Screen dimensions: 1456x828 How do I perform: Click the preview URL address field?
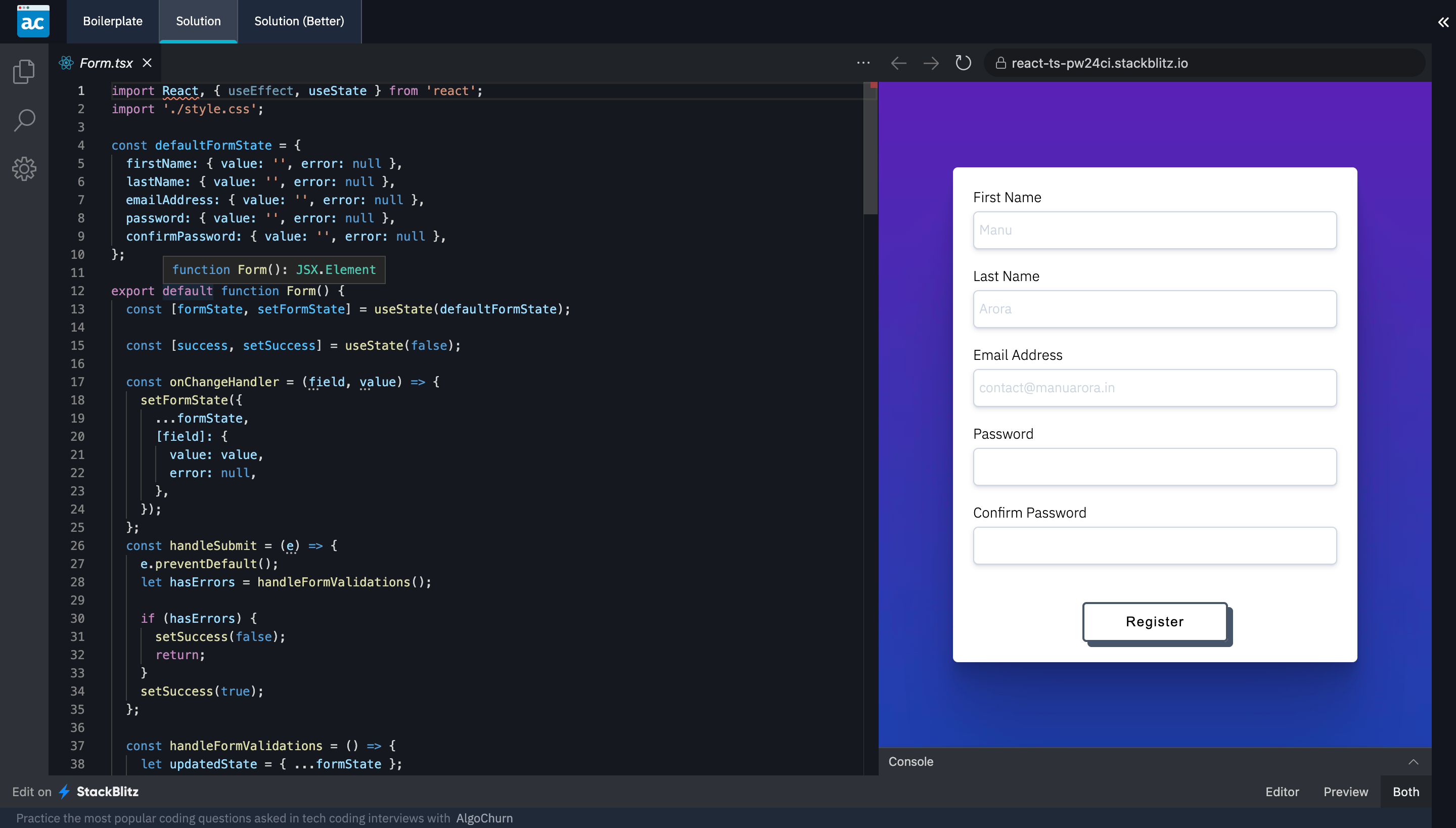(x=1204, y=63)
